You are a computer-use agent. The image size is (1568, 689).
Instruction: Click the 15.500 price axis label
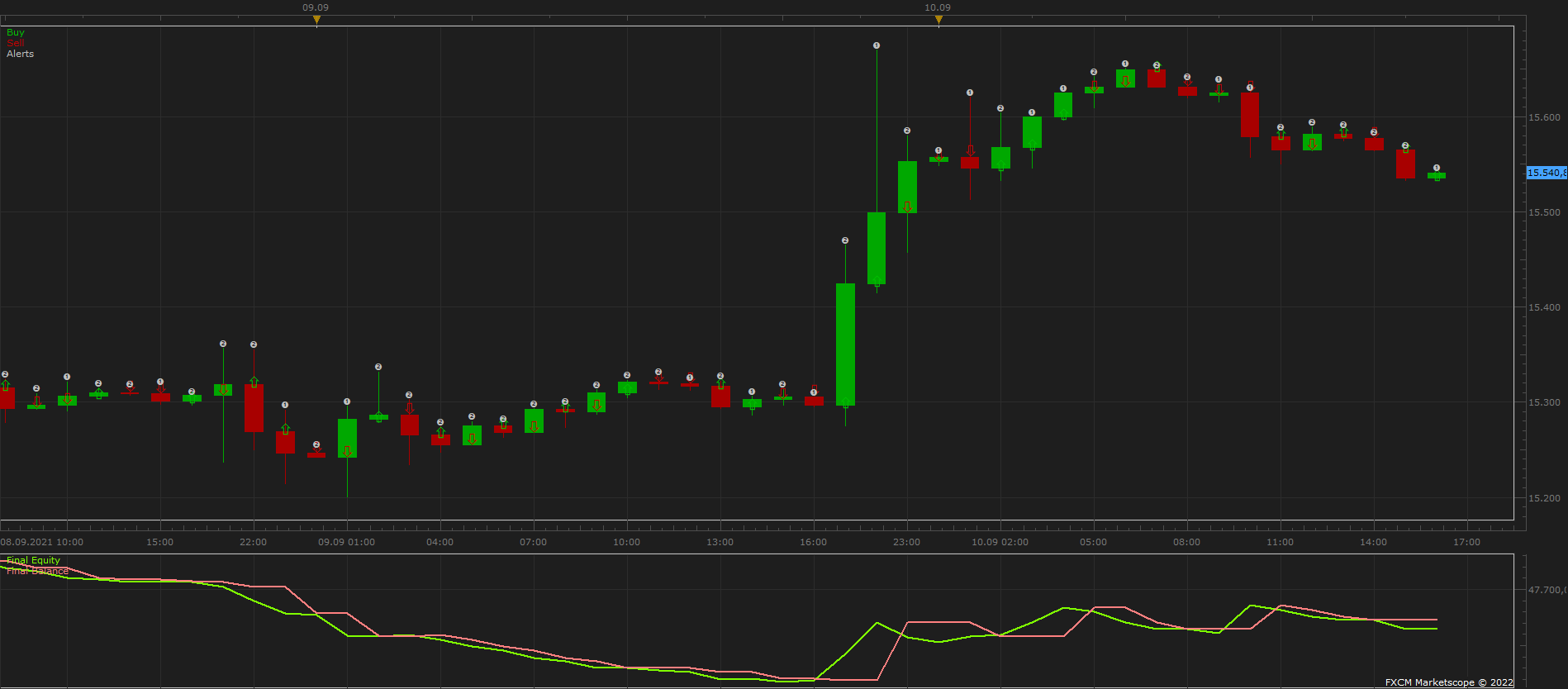pos(1544,212)
